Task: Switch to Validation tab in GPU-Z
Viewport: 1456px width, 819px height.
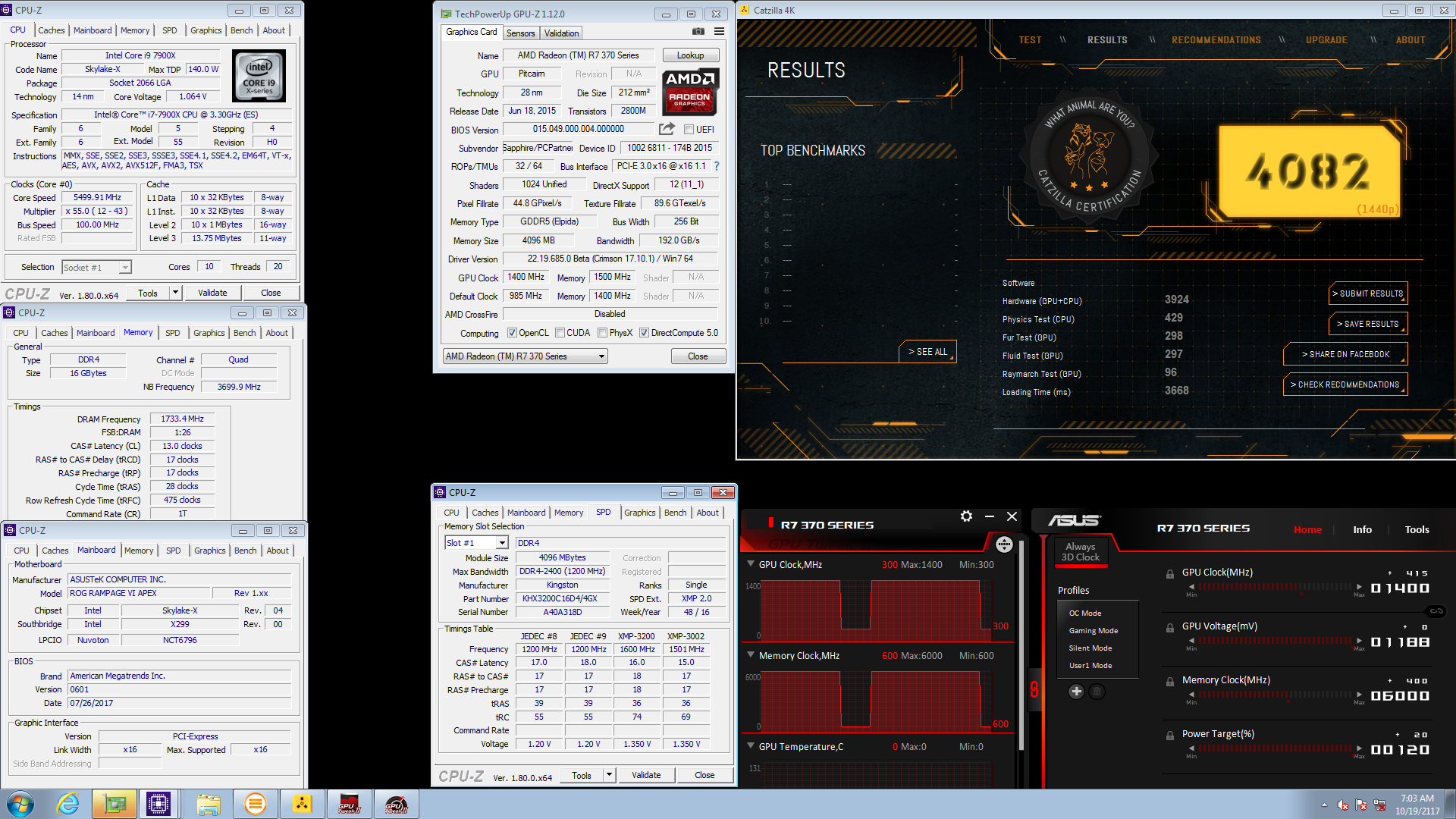Action: [561, 33]
